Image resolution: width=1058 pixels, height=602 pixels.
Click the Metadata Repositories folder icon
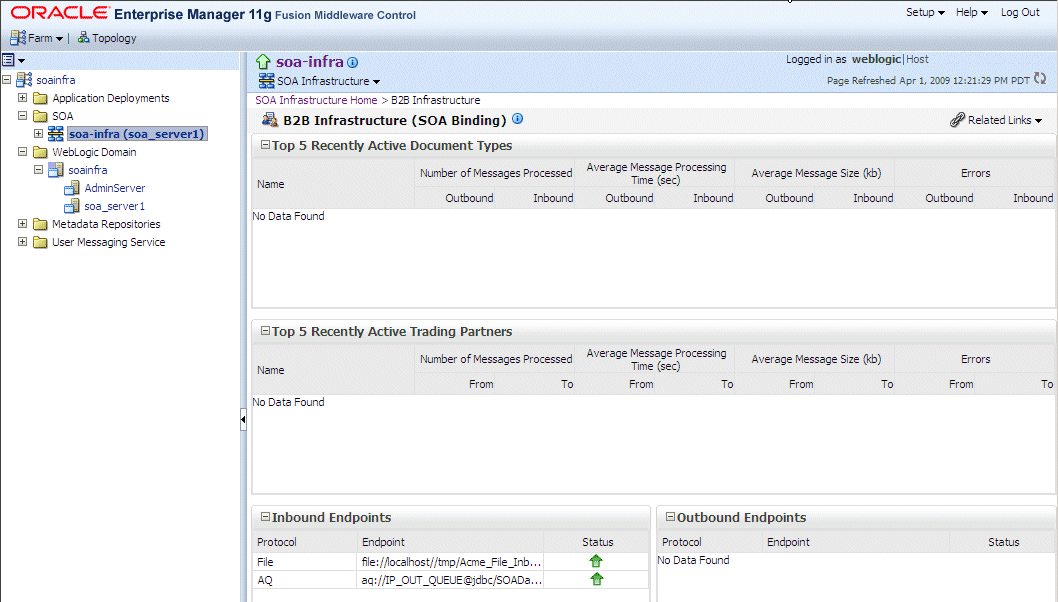(40, 224)
